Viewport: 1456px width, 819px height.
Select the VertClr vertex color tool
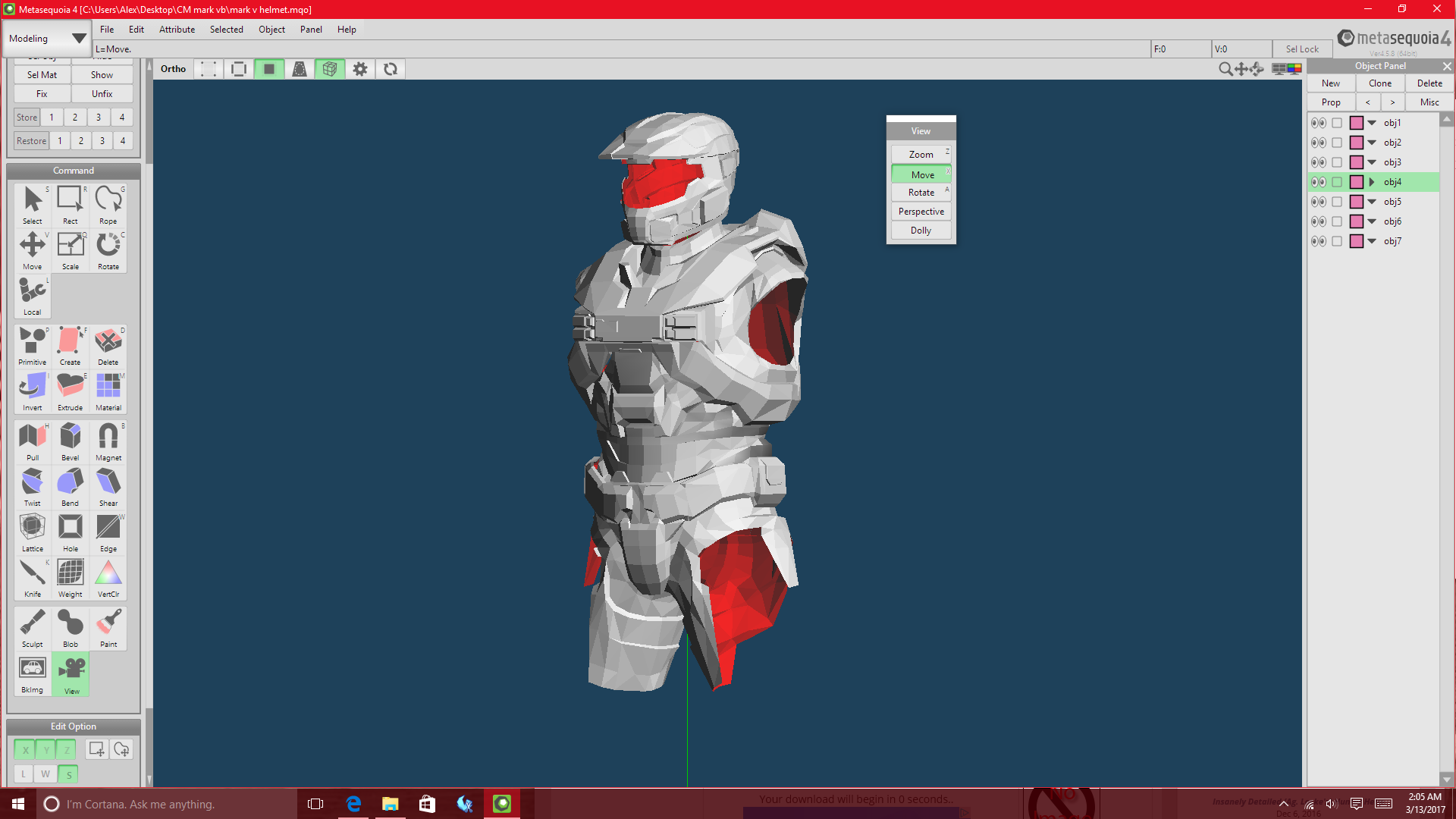tap(108, 578)
